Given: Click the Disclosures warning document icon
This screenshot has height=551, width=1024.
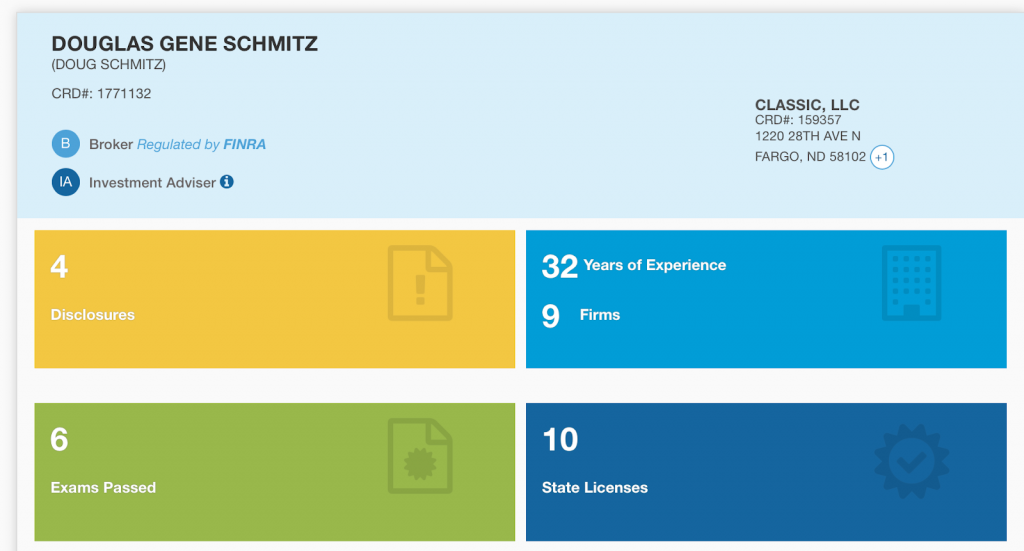Looking at the screenshot, I should click(420, 284).
